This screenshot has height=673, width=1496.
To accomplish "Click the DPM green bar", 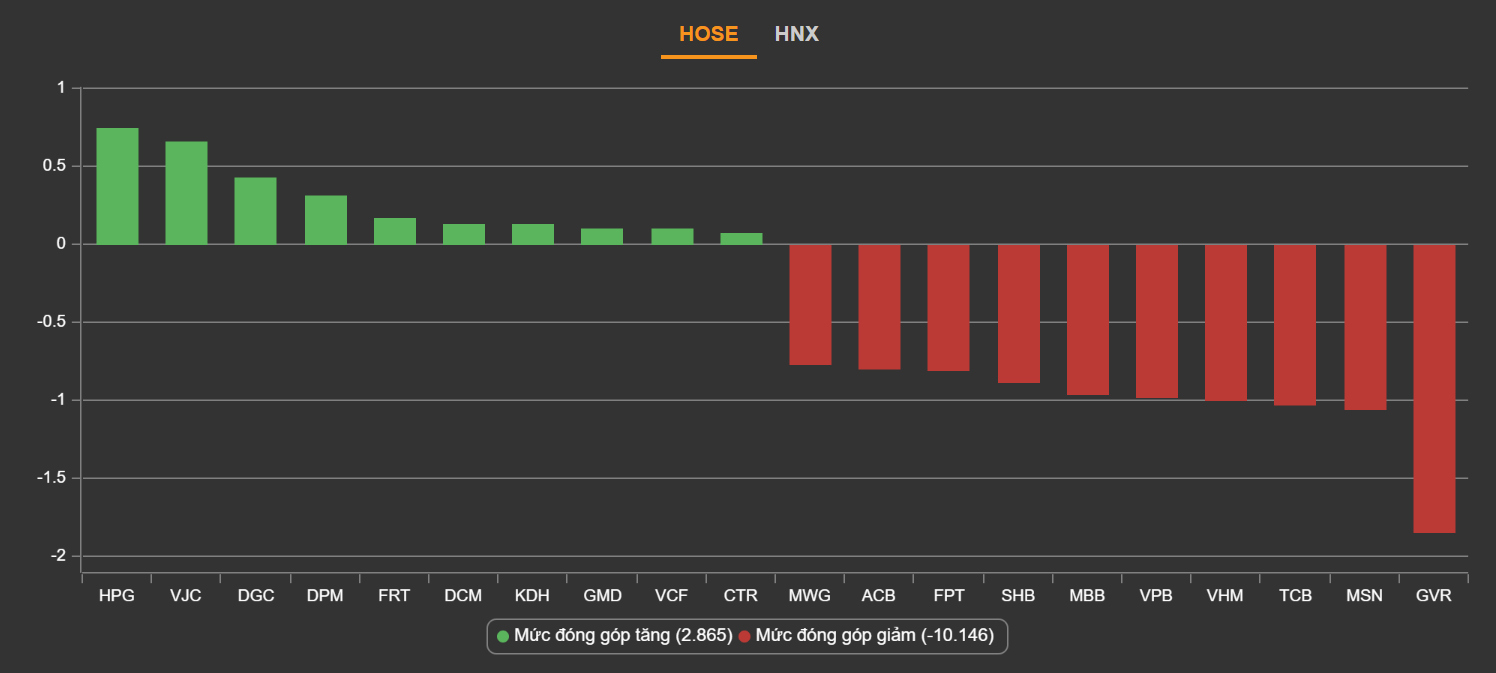I will click(x=325, y=220).
